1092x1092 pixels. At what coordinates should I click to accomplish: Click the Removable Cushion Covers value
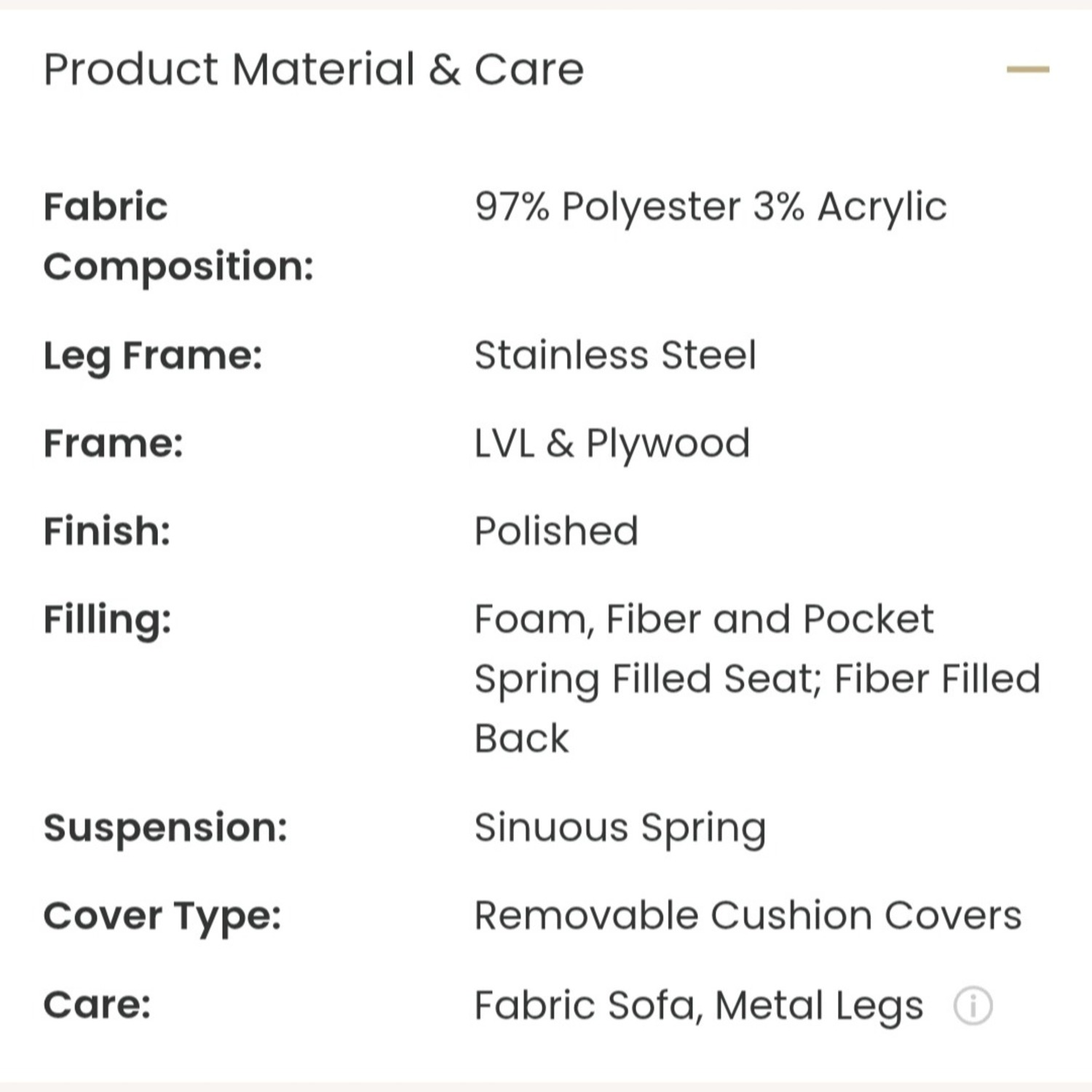[x=748, y=916]
